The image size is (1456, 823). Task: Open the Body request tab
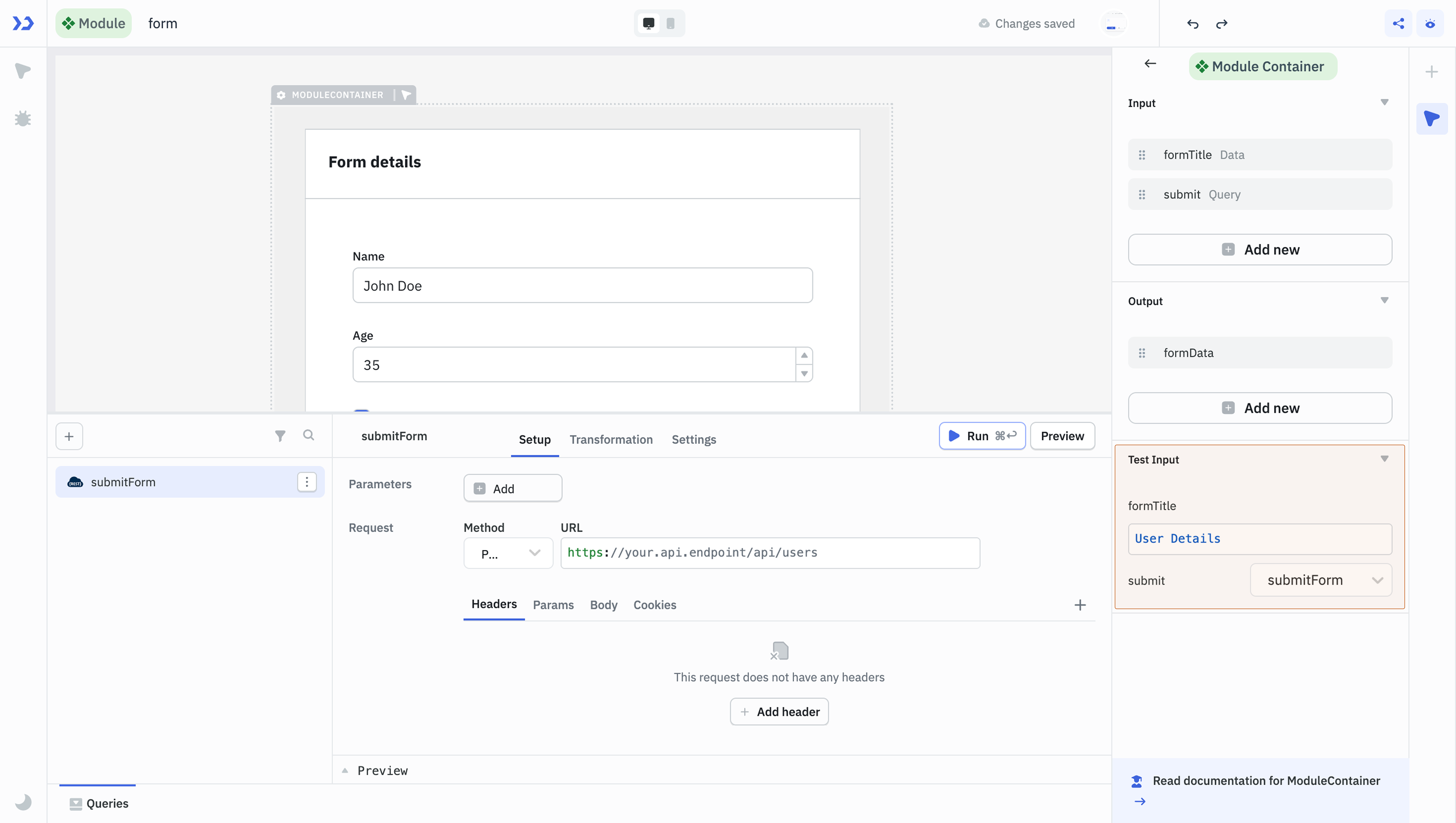603,605
